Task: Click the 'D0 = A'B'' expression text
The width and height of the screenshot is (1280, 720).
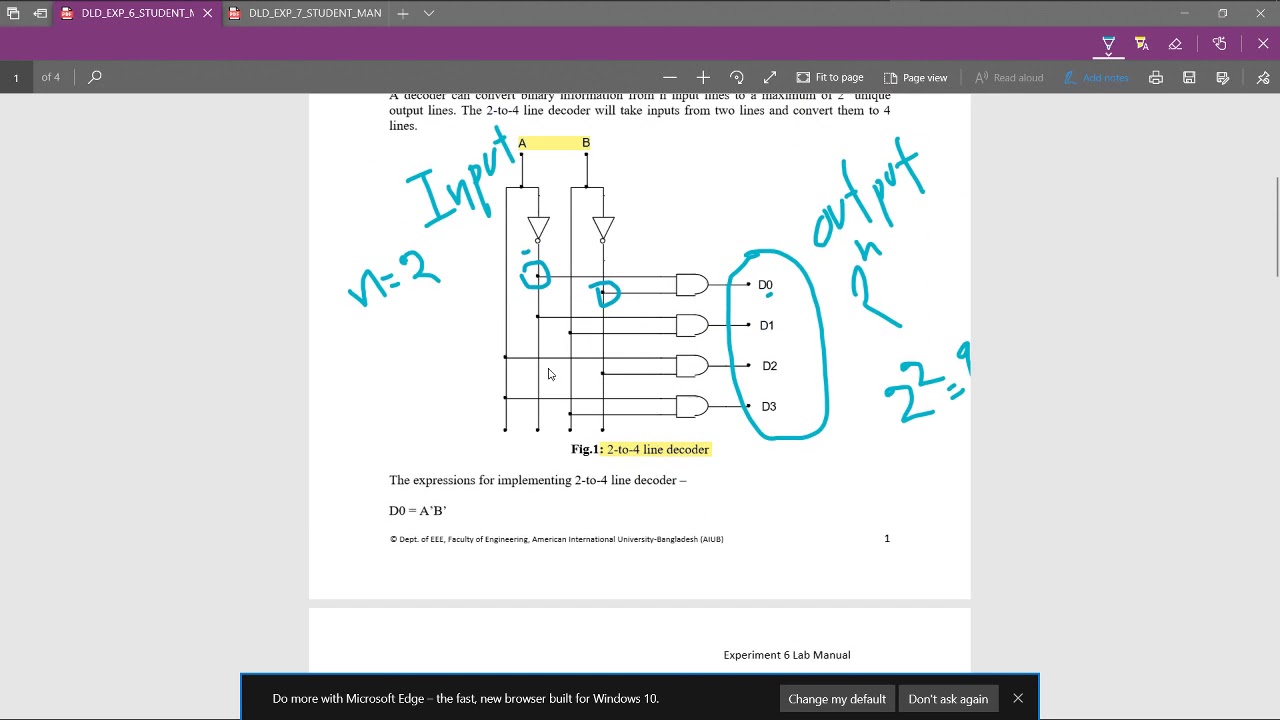Action: [x=418, y=511]
